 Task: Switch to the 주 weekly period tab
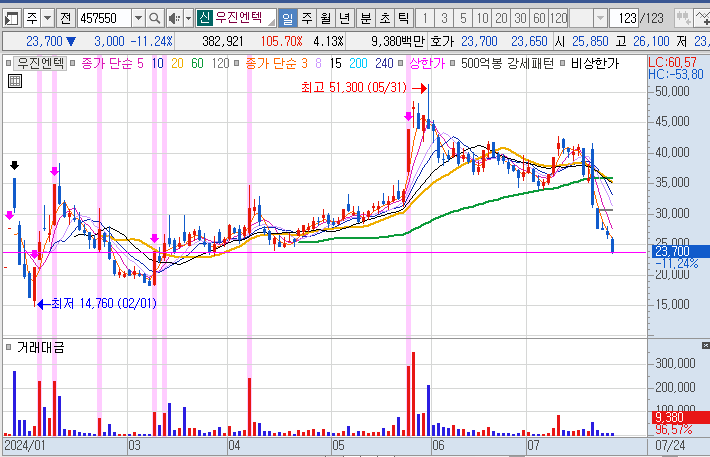point(307,19)
